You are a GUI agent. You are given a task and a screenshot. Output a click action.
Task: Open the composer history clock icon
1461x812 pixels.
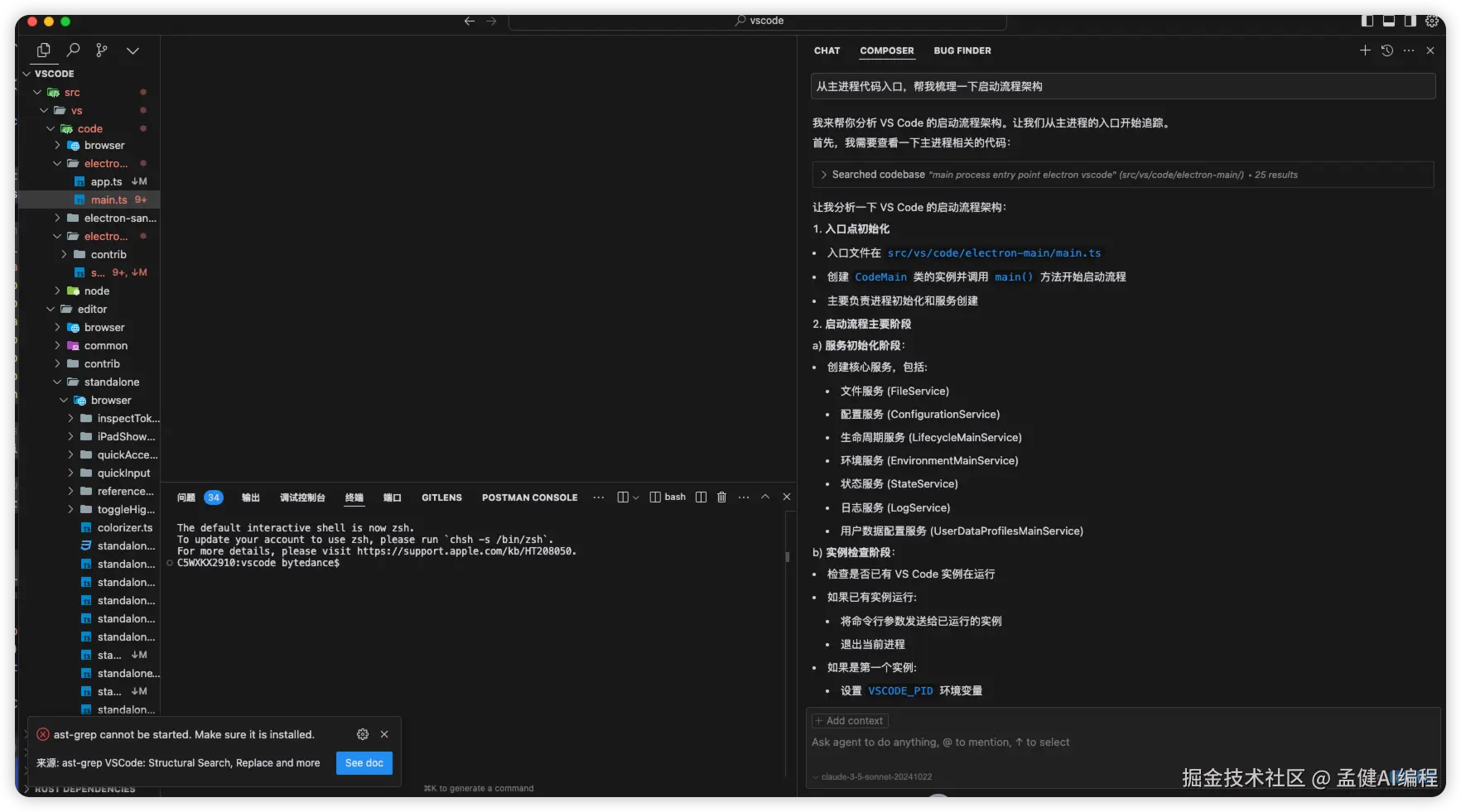pos(1387,50)
